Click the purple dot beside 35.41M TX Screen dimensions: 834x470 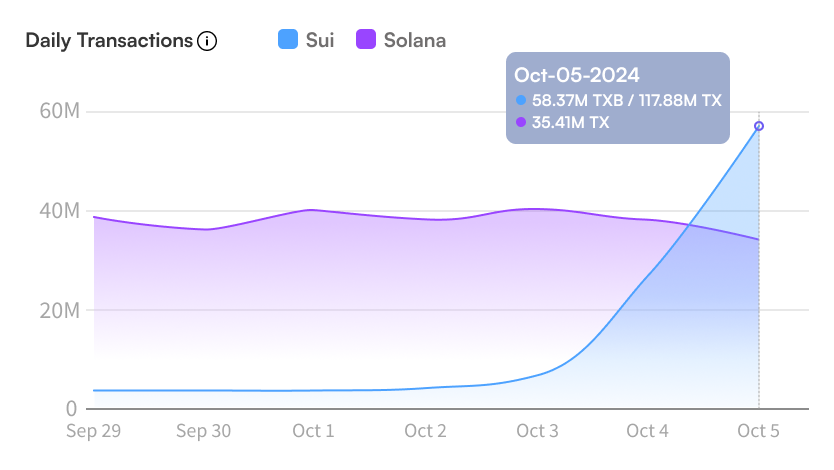(x=521, y=122)
